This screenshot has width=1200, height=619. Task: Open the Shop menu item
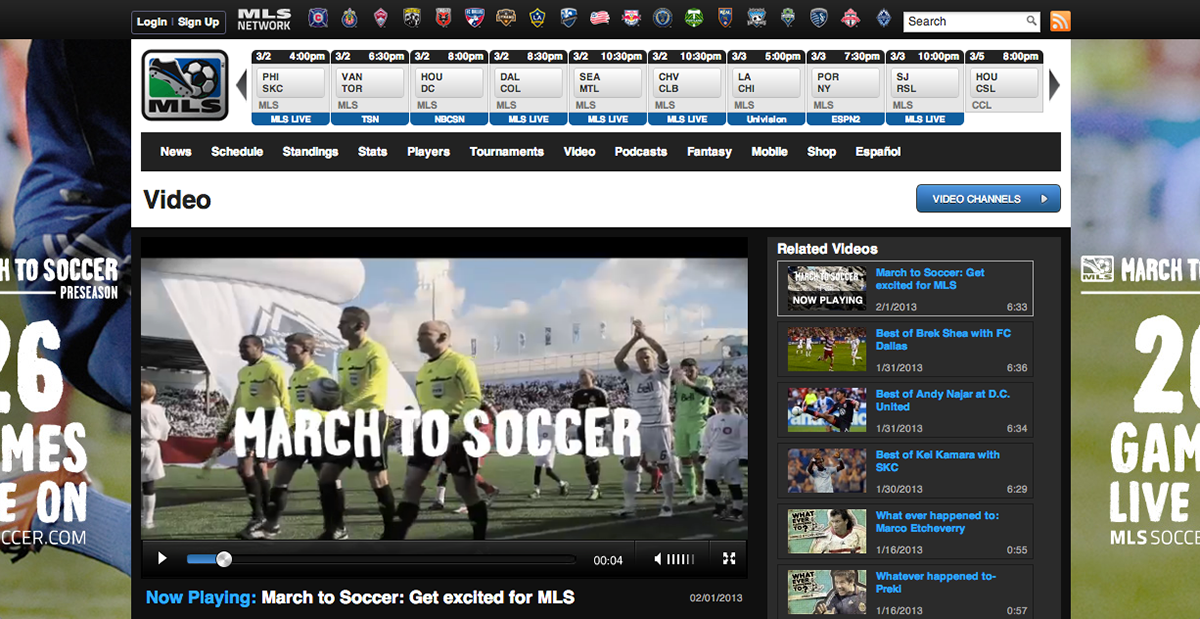pyautogui.click(x=821, y=152)
